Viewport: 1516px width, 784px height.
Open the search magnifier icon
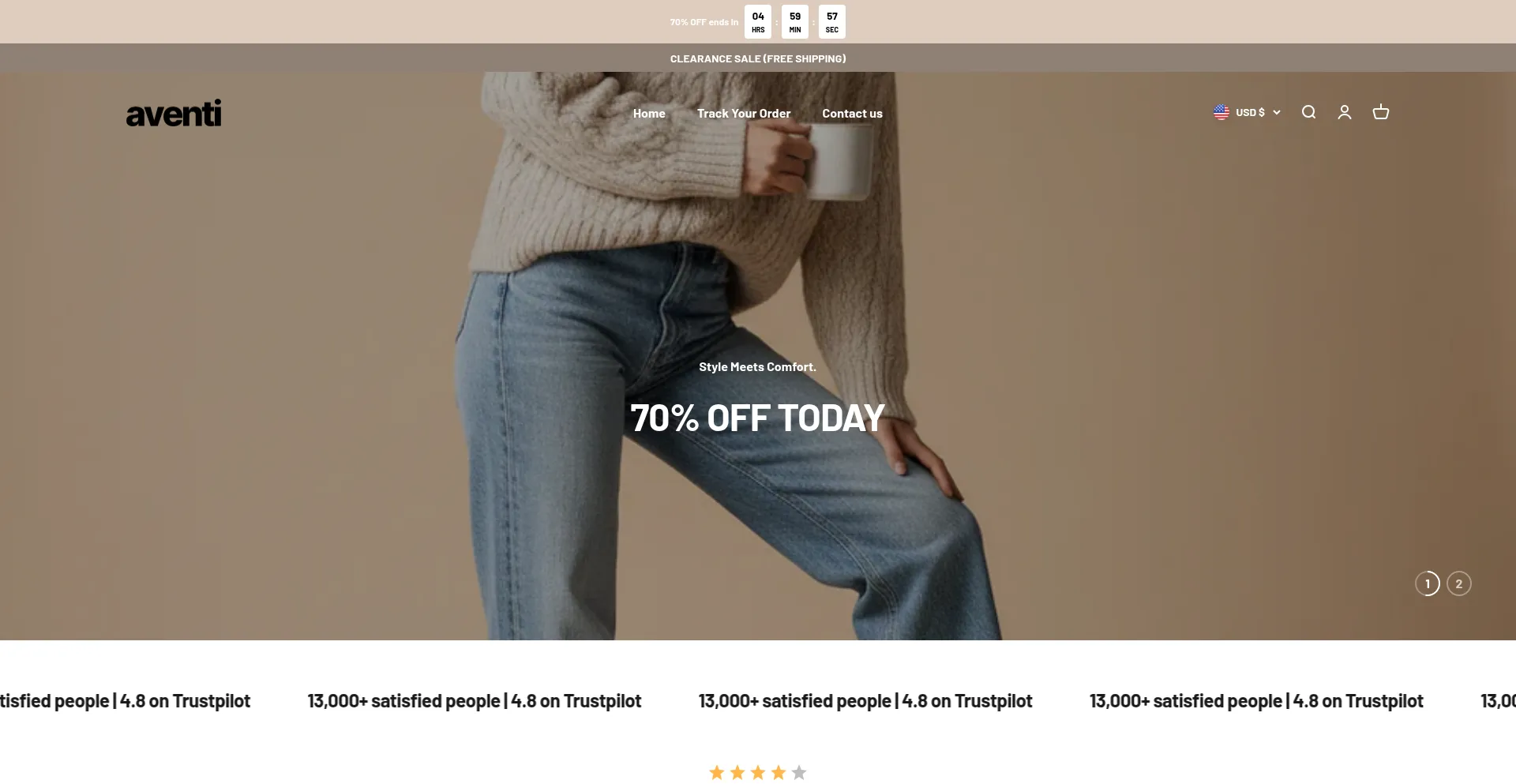click(x=1308, y=112)
